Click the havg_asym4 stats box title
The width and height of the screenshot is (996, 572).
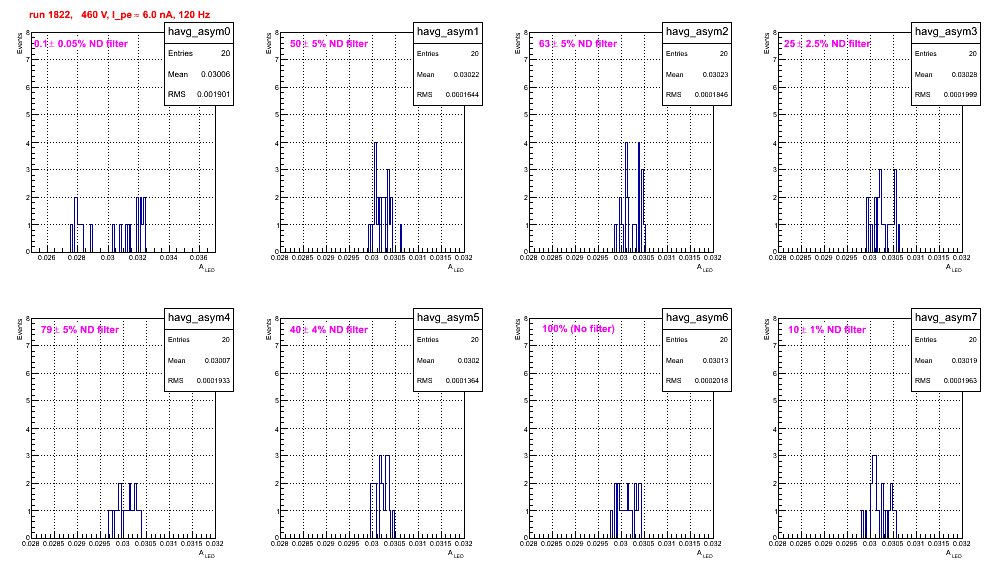[x=199, y=318]
